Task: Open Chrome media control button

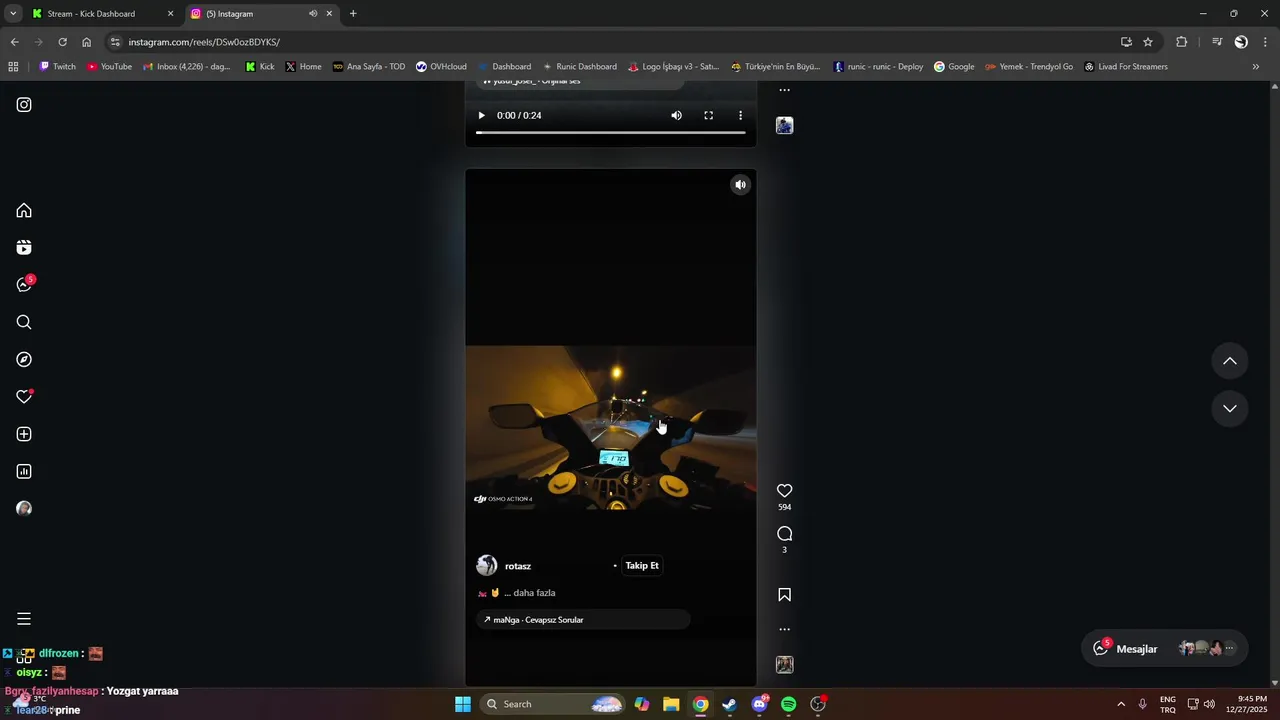Action: tap(1217, 42)
